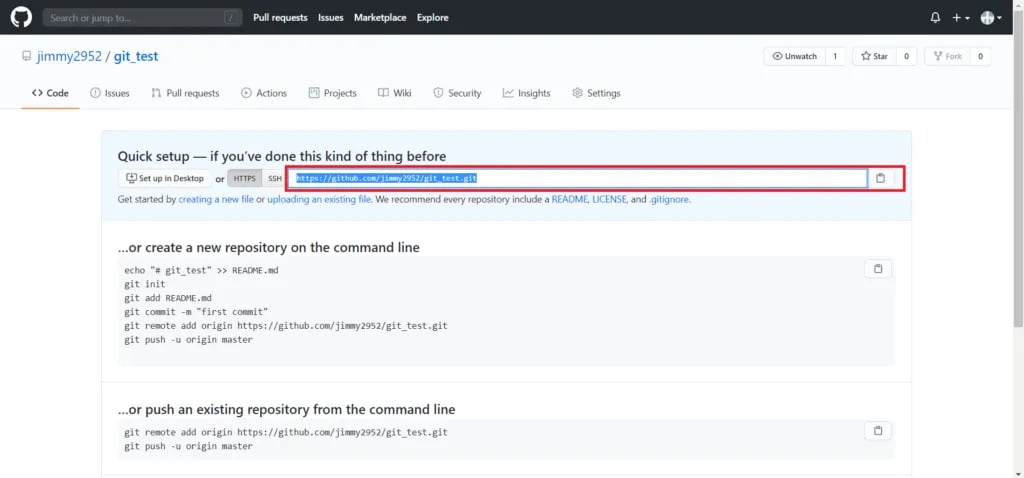This screenshot has height=478, width=1024.
Task: Click the 'git init' command line
Action: pyautogui.click(x=144, y=284)
